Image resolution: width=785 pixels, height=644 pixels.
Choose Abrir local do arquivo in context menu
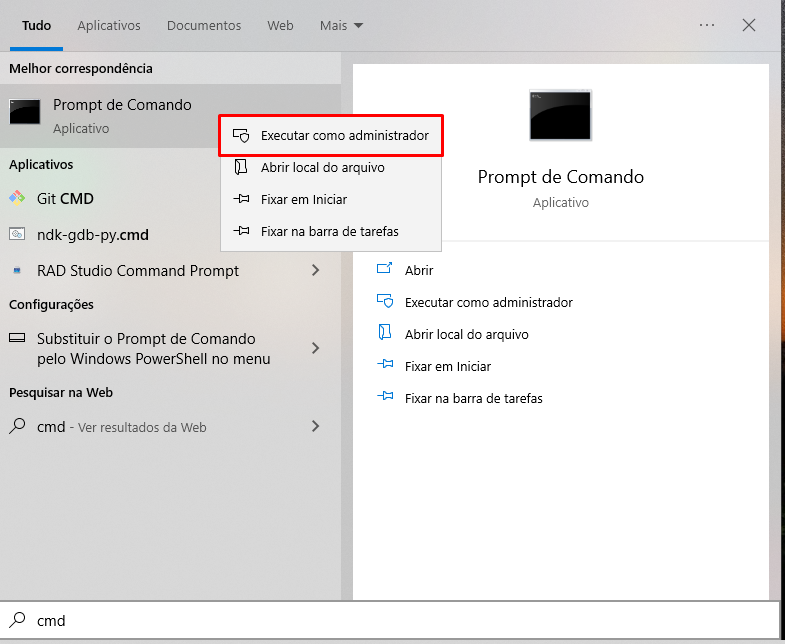(331, 167)
